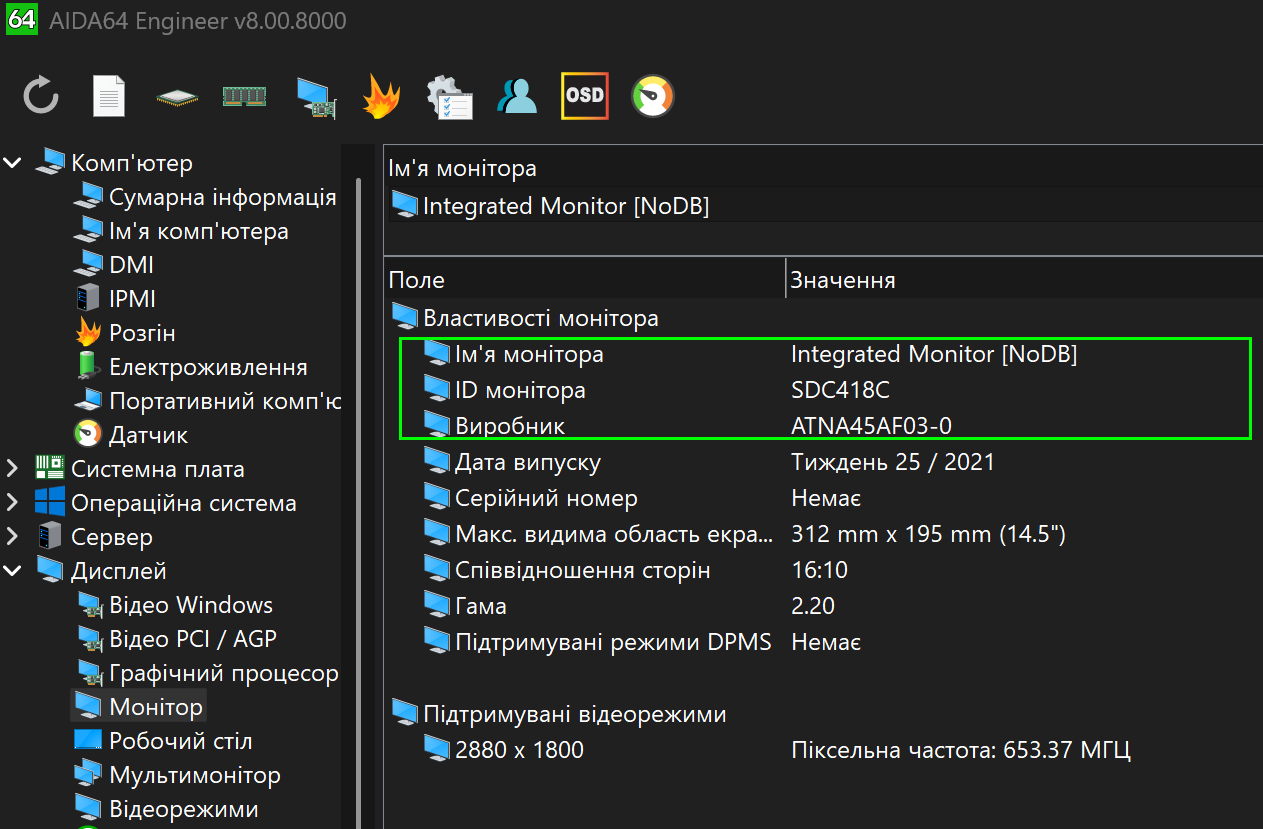The image size is (1263, 829).
Task: Select Датчик in the sidebar
Action: pos(148,435)
